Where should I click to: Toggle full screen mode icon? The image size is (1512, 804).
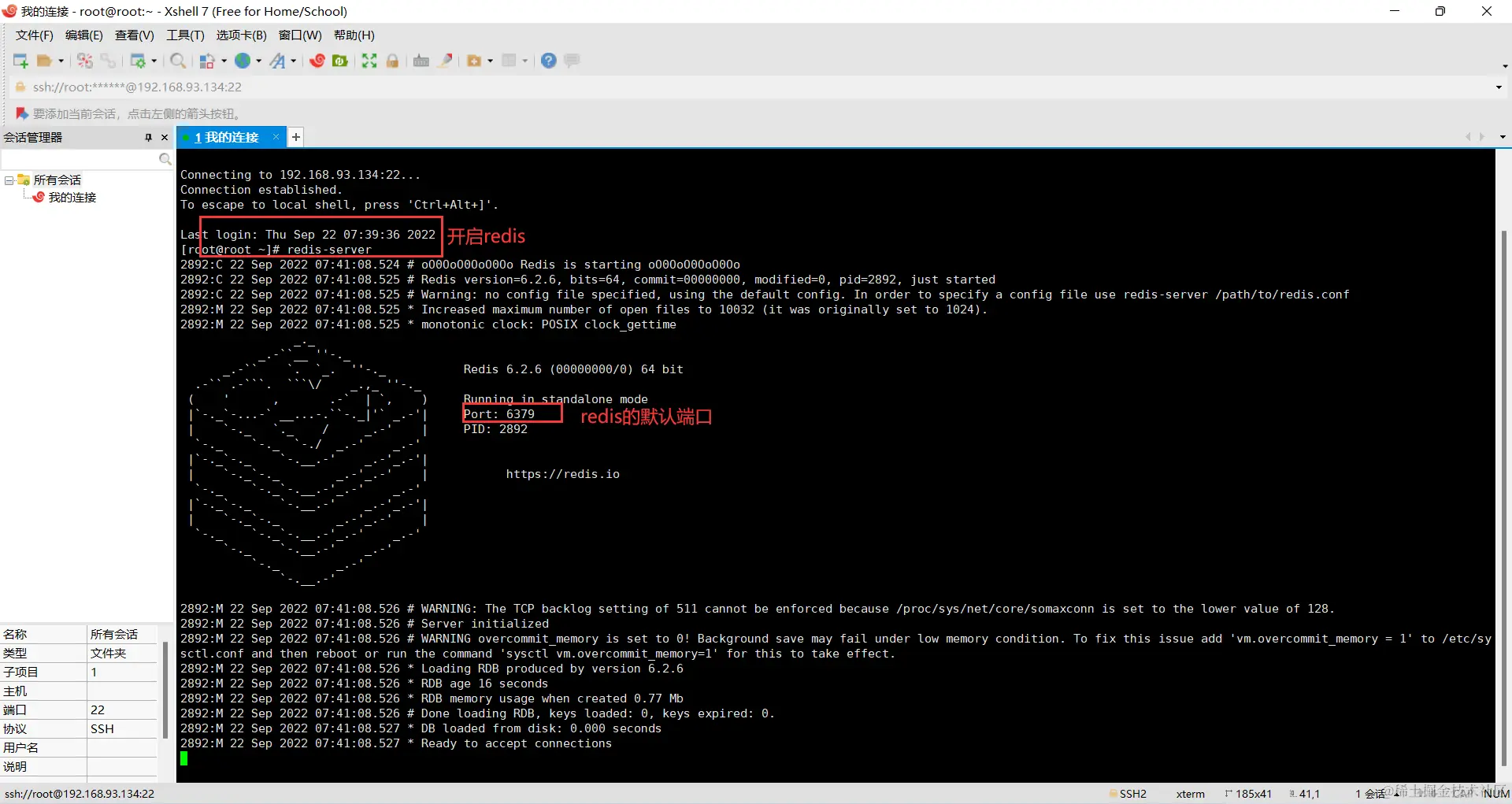pos(369,61)
